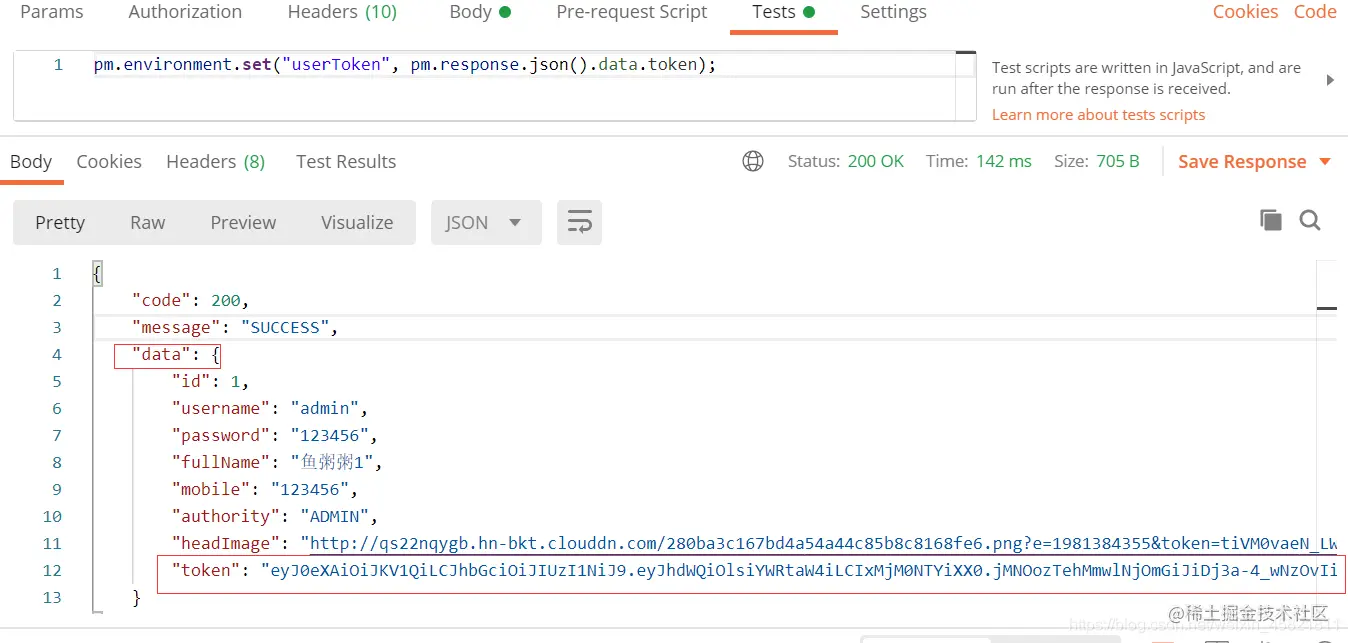The width and height of the screenshot is (1348, 643).
Task: Open the Pre-request Script tab
Action: pyautogui.click(x=631, y=12)
